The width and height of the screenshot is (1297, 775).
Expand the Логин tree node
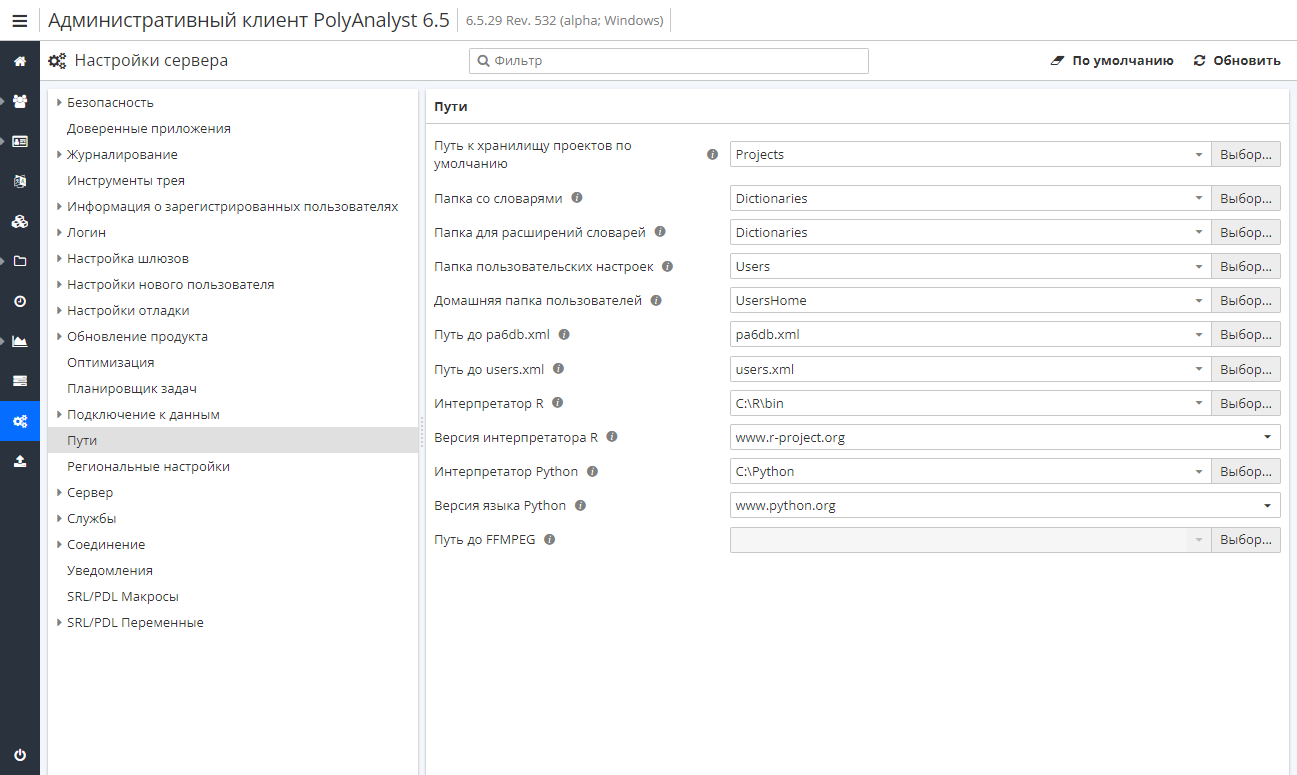click(59, 232)
